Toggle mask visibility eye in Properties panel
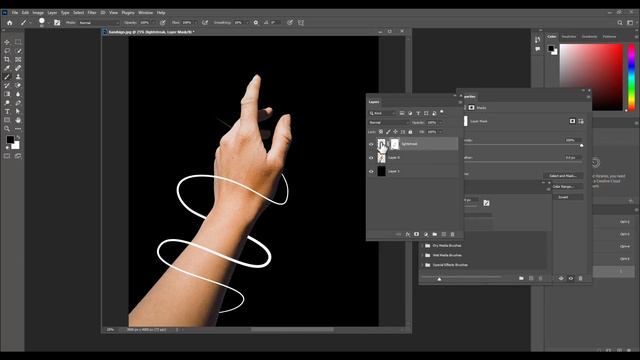 click(x=571, y=278)
